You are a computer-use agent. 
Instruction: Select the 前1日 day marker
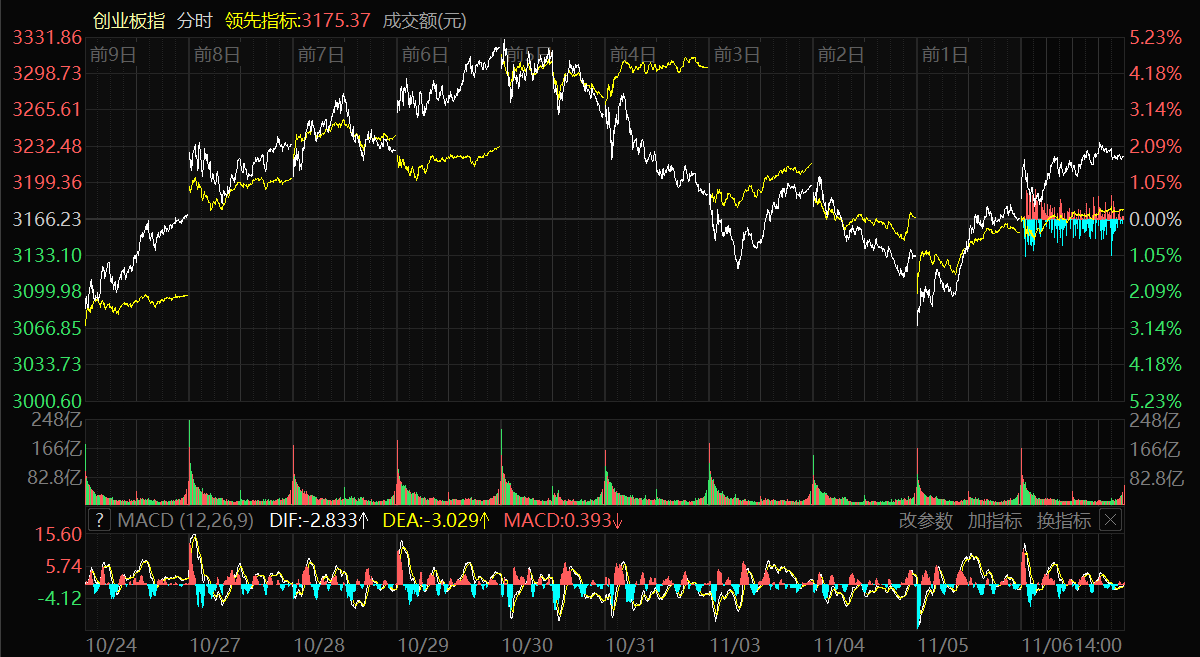point(945,54)
